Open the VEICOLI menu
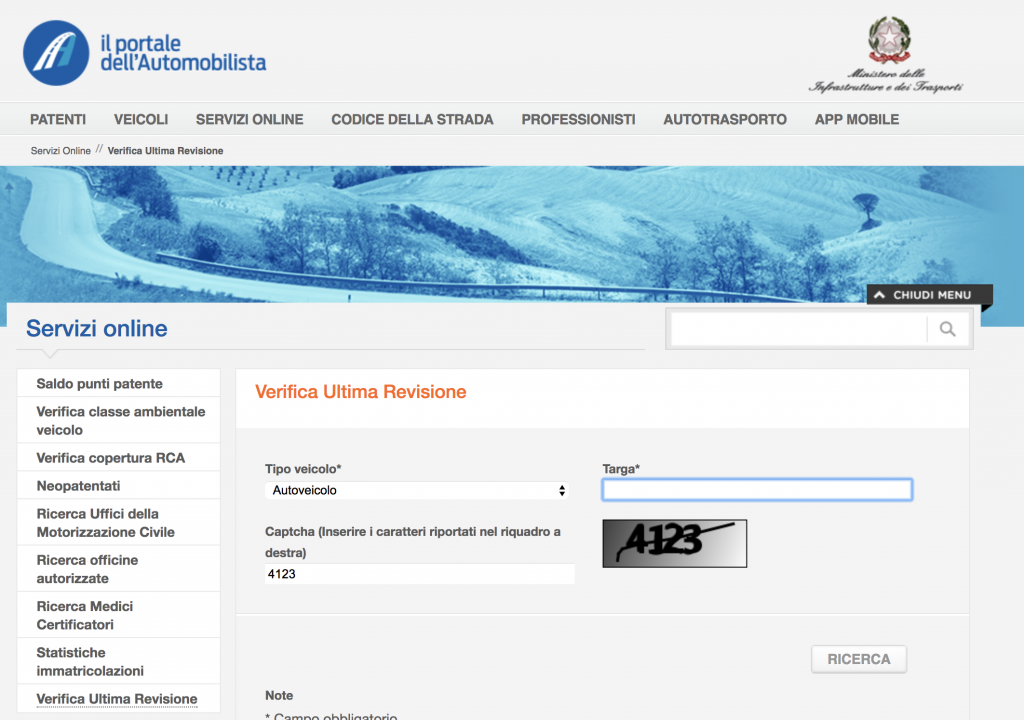 141,120
